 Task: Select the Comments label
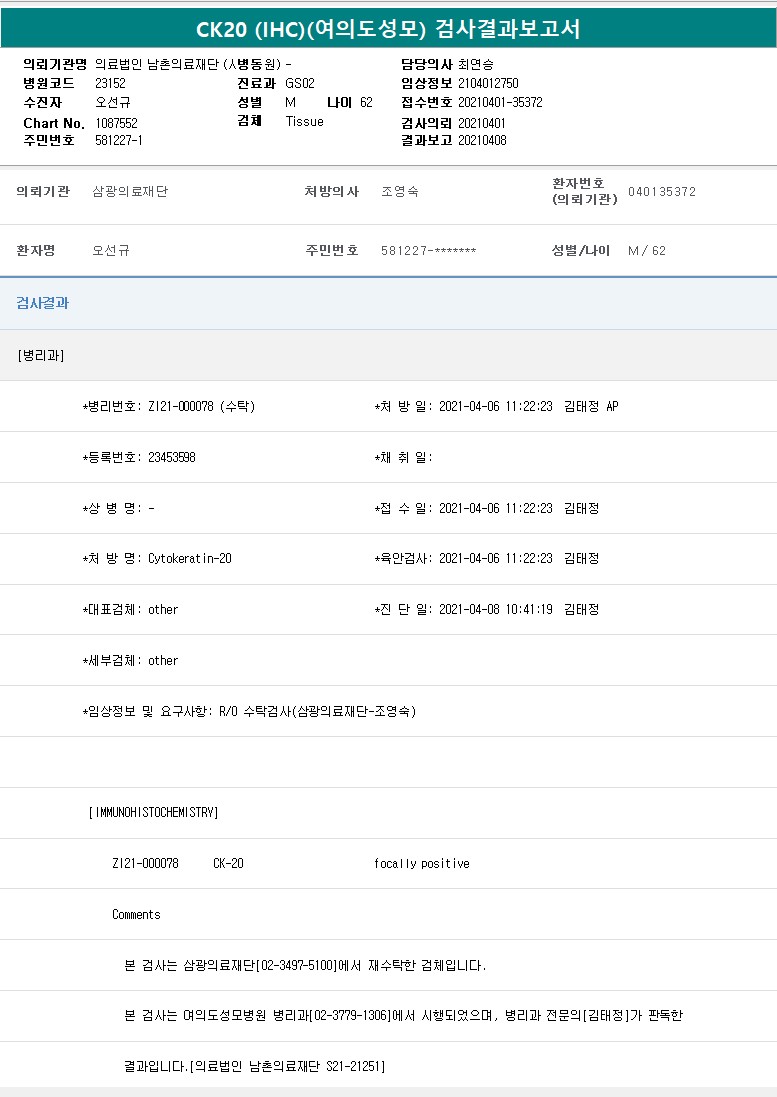tap(136, 914)
